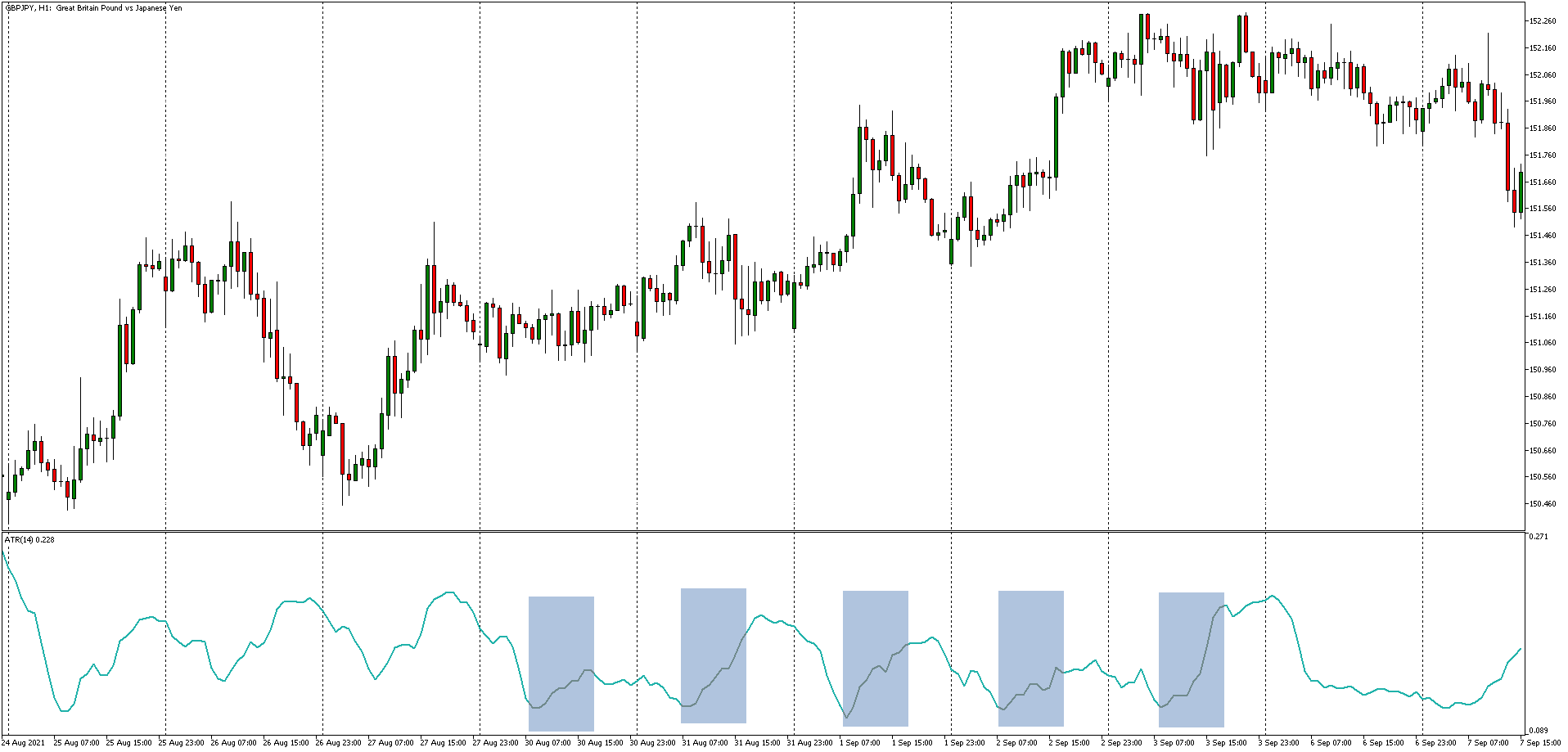The width and height of the screenshot is (1568, 752).
Task: Click the 150.560 price axis label
Action: click(1542, 477)
